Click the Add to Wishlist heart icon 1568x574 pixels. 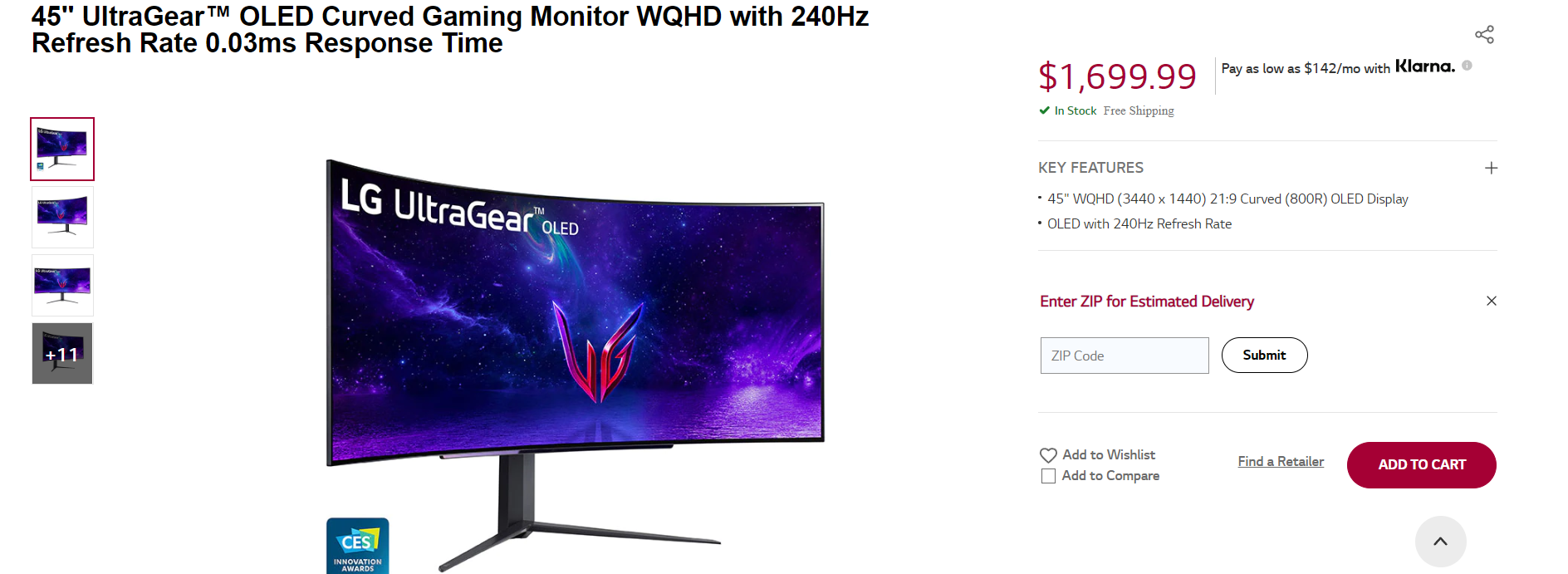pyautogui.click(x=1048, y=455)
